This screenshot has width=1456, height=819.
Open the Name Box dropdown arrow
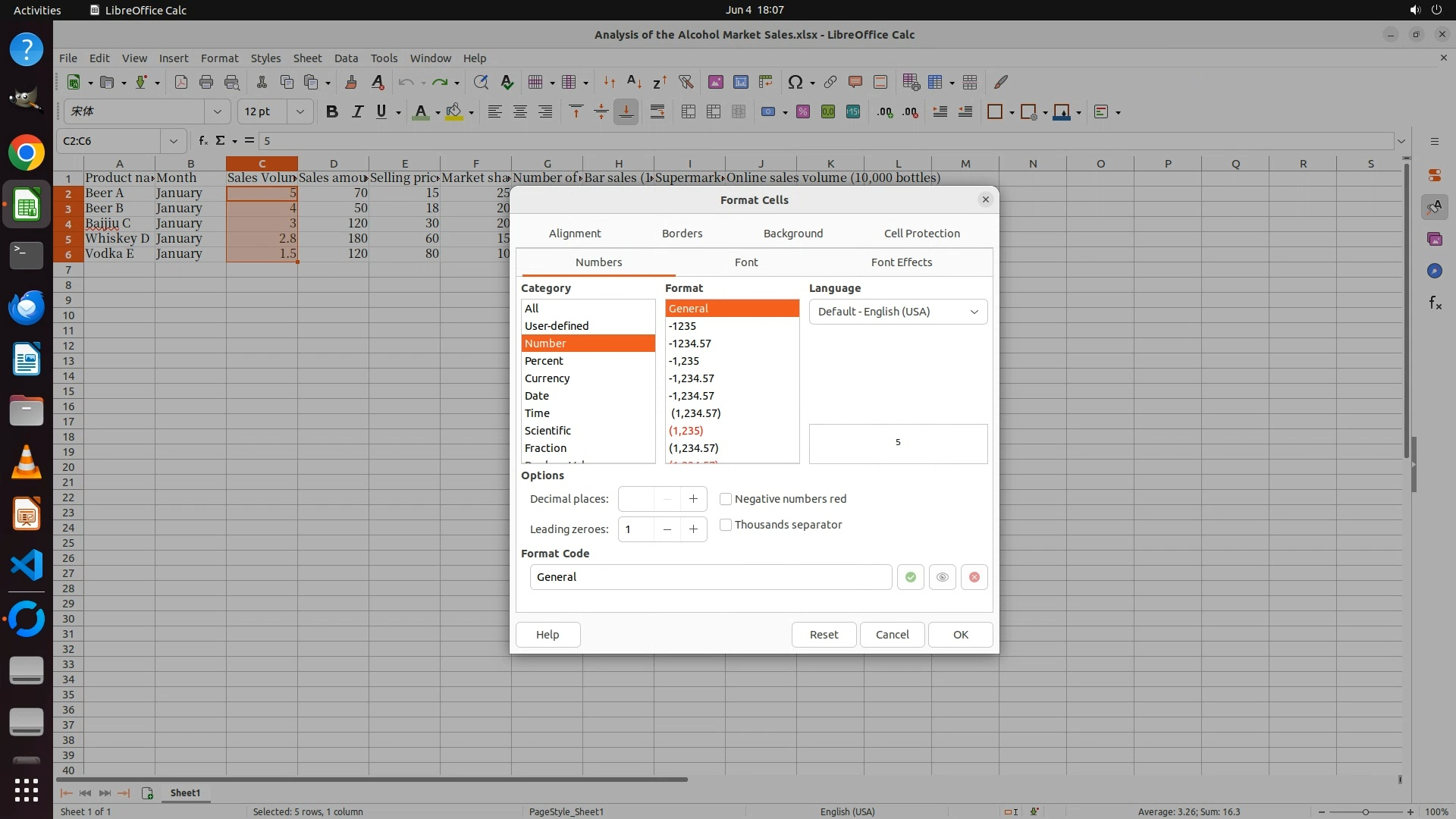click(174, 141)
